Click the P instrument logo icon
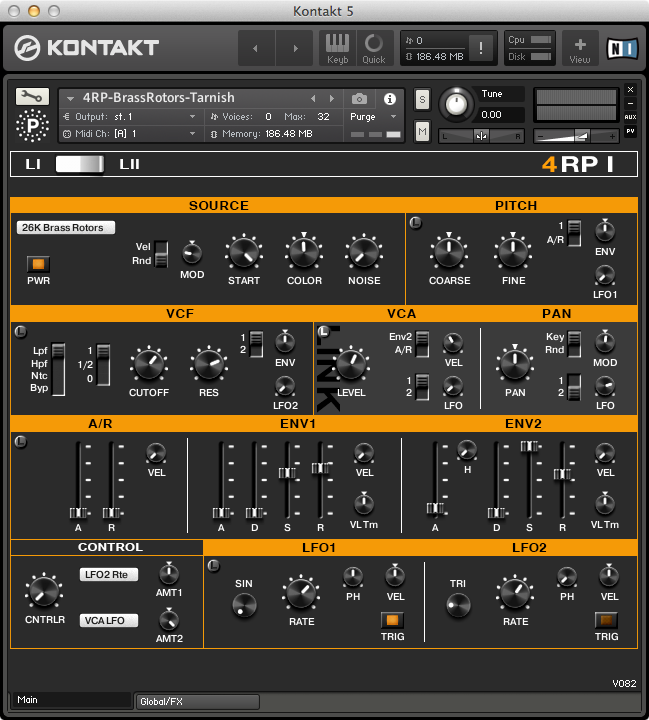The image size is (649, 720). (x=32, y=125)
